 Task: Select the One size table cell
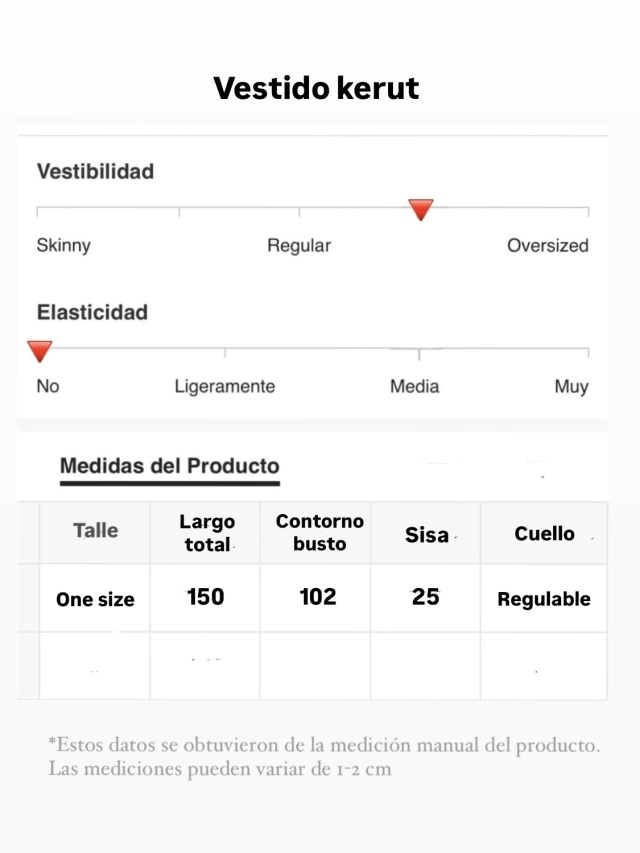pos(95,598)
